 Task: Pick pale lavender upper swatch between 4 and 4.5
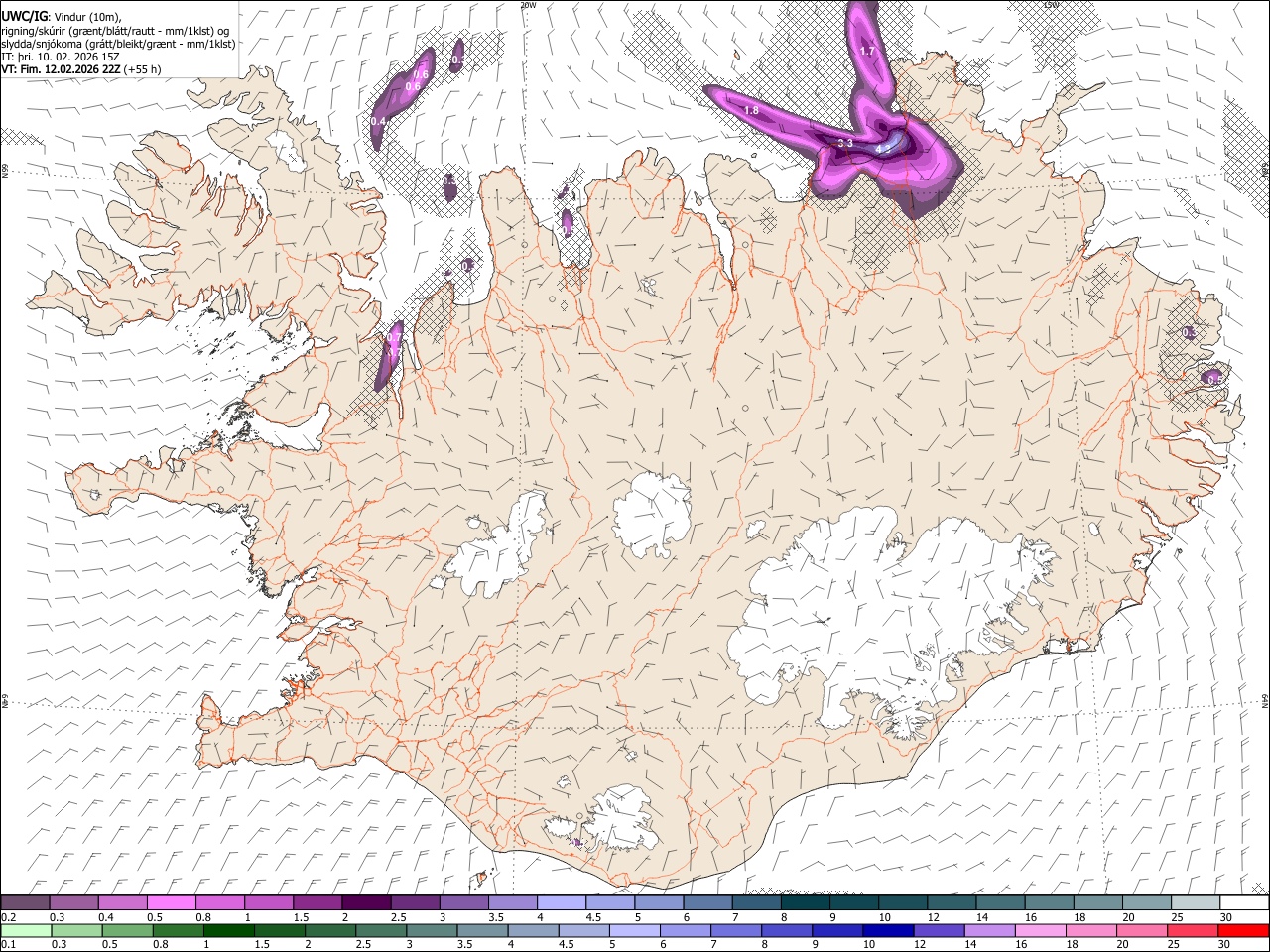(x=561, y=903)
